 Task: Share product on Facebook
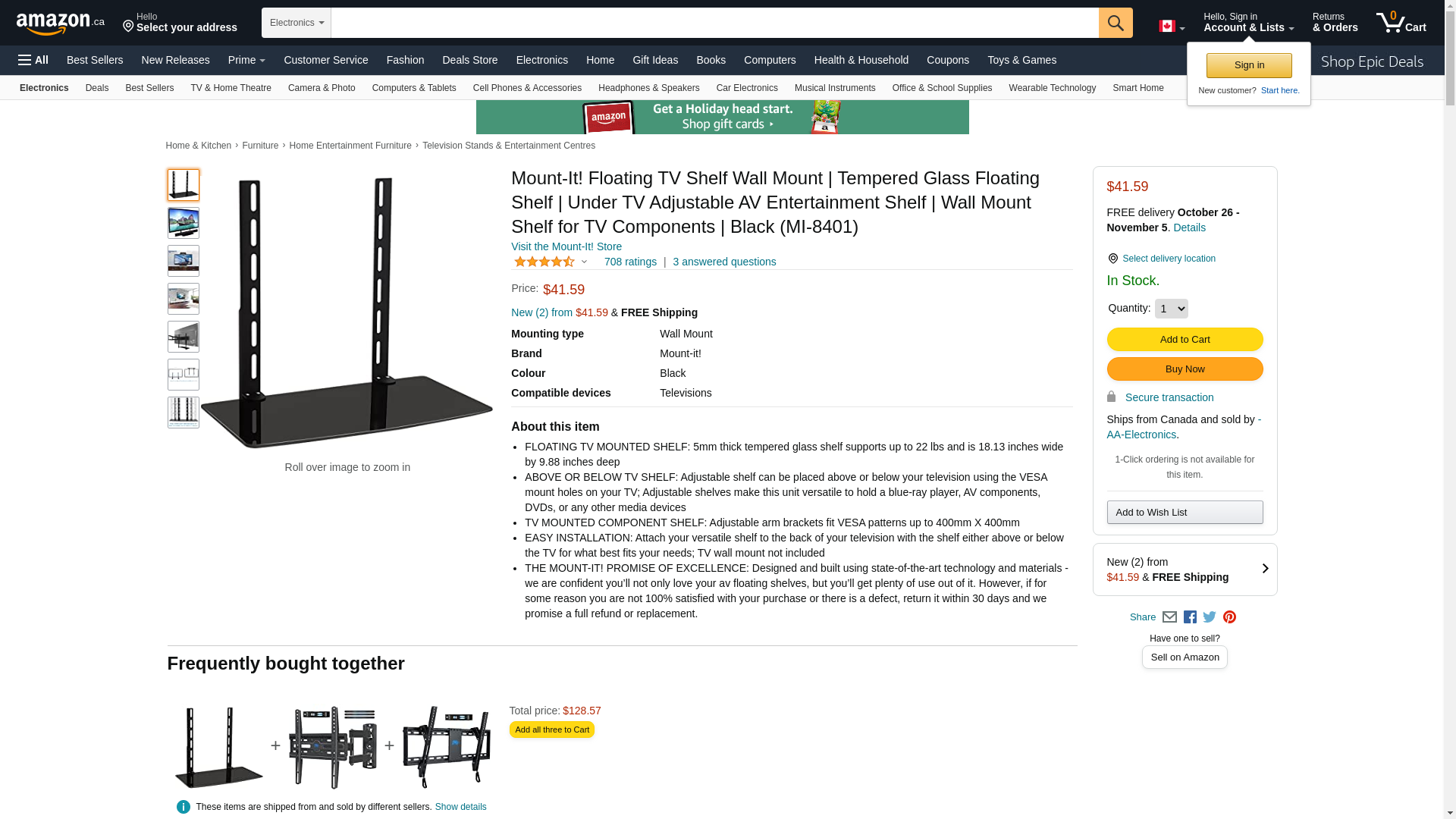click(x=1190, y=617)
